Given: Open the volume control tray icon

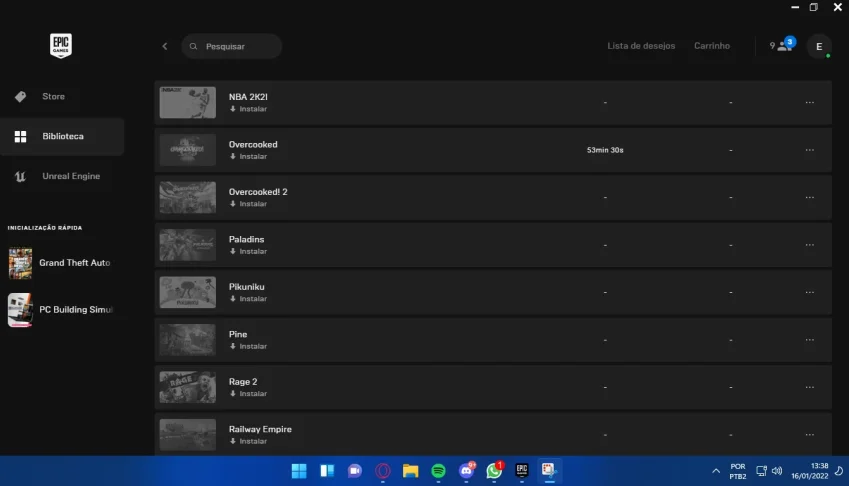Looking at the screenshot, I should (x=777, y=471).
